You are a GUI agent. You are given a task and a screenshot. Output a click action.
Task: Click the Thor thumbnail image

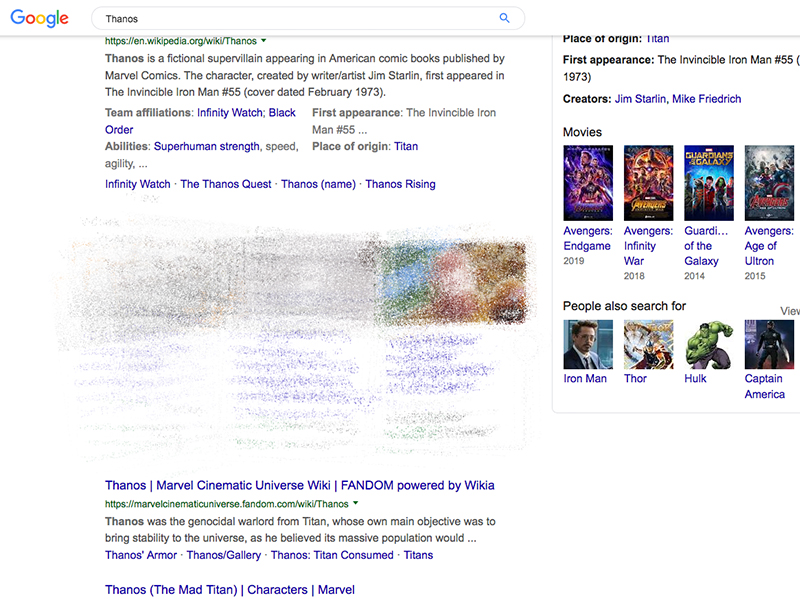click(x=648, y=344)
